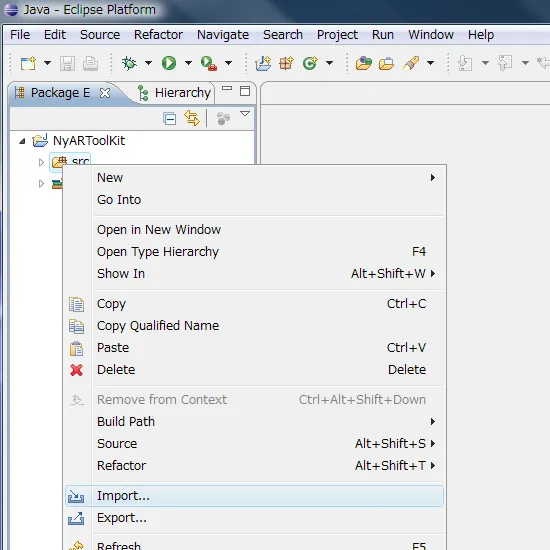This screenshot has height=550, width=550.
Task: Click the New Java Project icon
Action: (x=263, y=63)
